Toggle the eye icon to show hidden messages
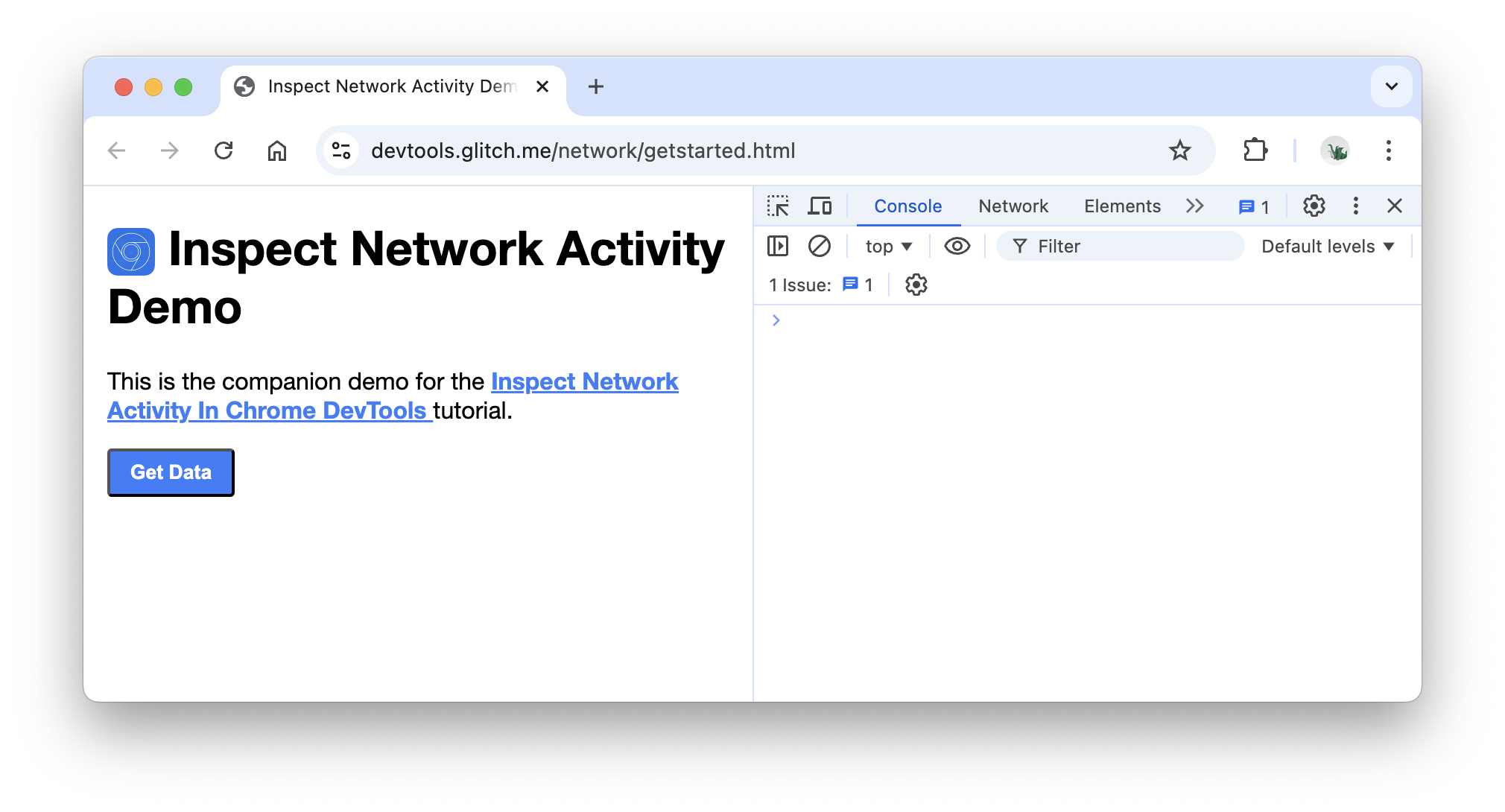Viewport: 1505px width, 812px height. [955, 246]
